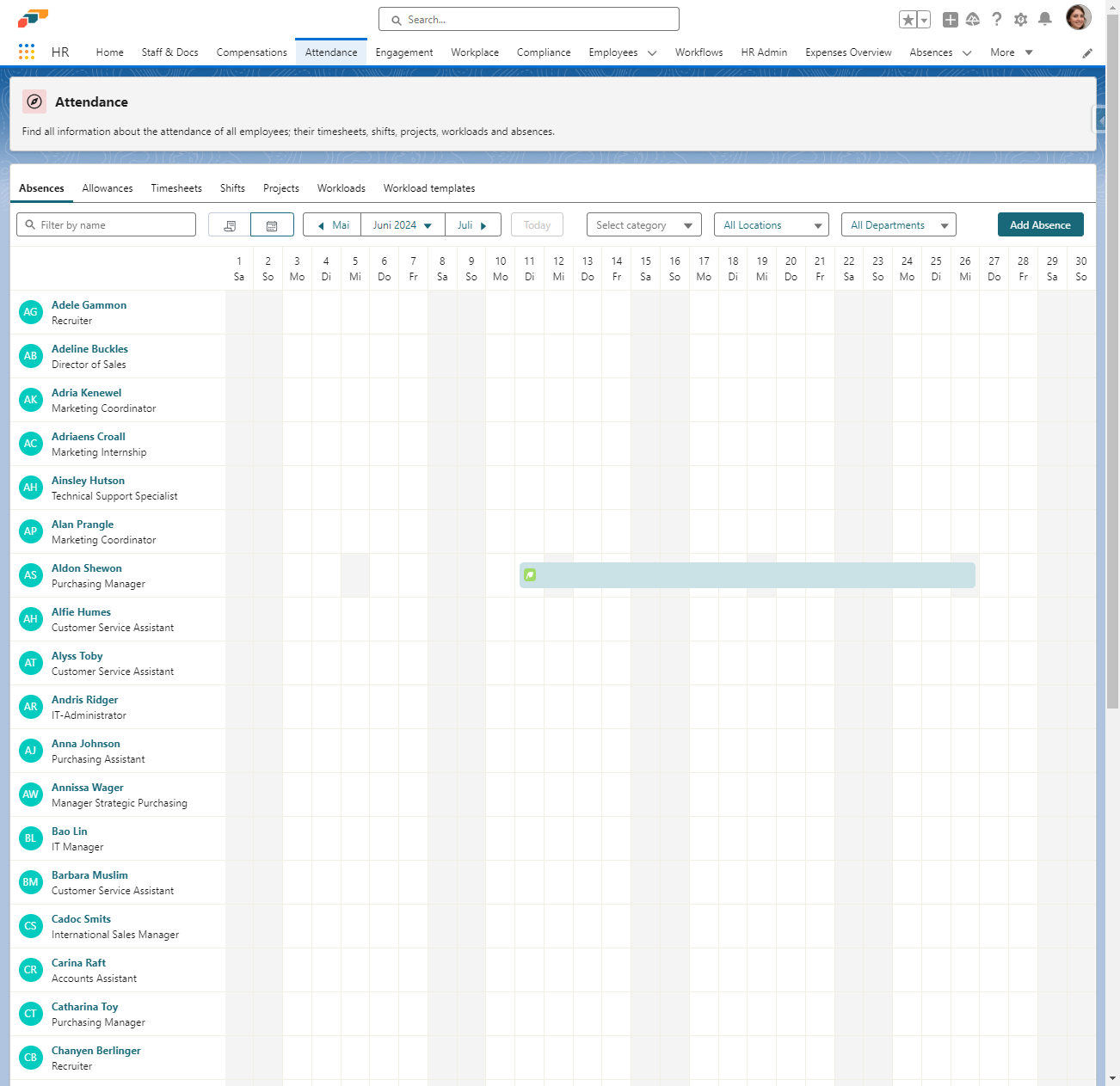The image size is (1120, 1086).
Task: Open the All Departments dropdown
Action: click(x=898, y=225)
